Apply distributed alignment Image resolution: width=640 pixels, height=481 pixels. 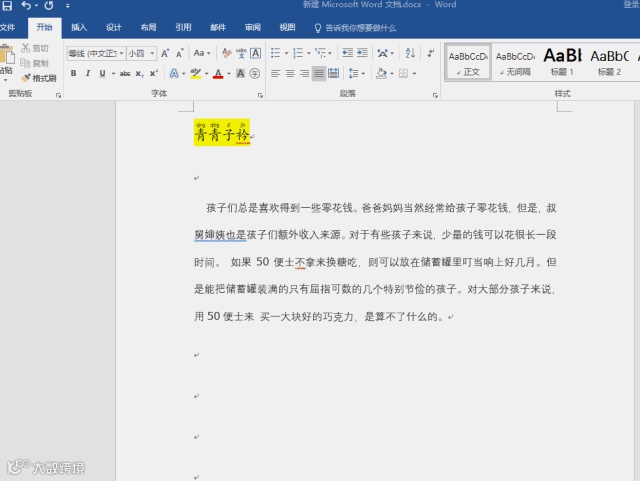(x=333, y=73)
